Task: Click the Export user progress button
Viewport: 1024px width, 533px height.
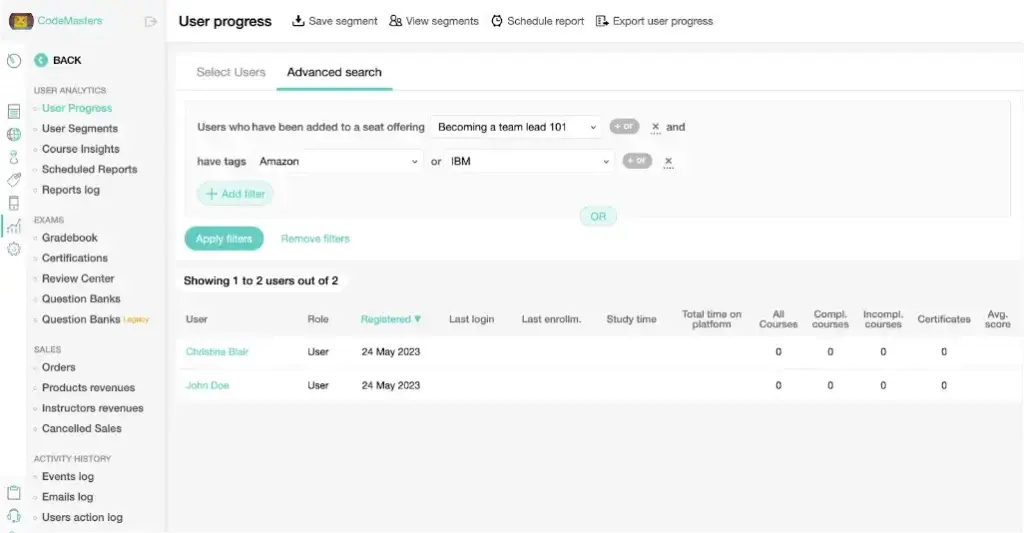Action: [654, 21]
